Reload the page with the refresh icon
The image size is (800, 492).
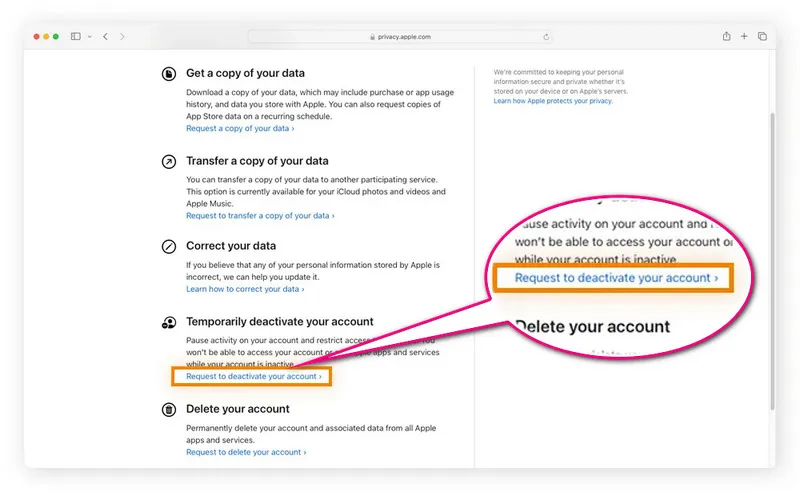coord(546,37)
